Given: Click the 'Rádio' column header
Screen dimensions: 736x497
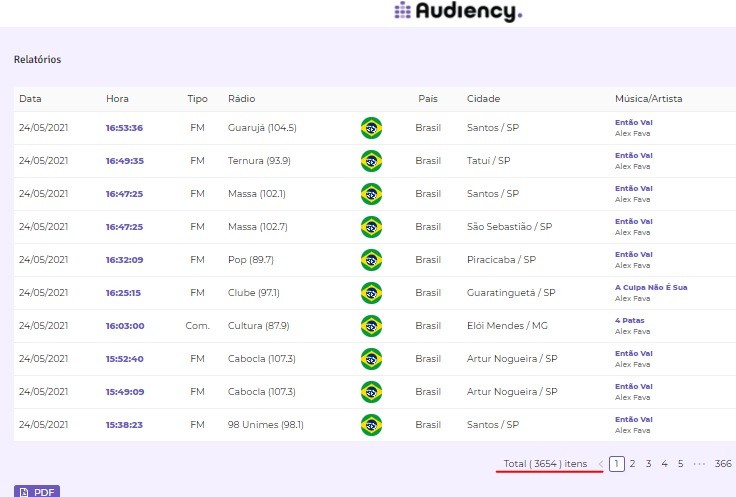Looking at the screenshot, I should 240,99.
